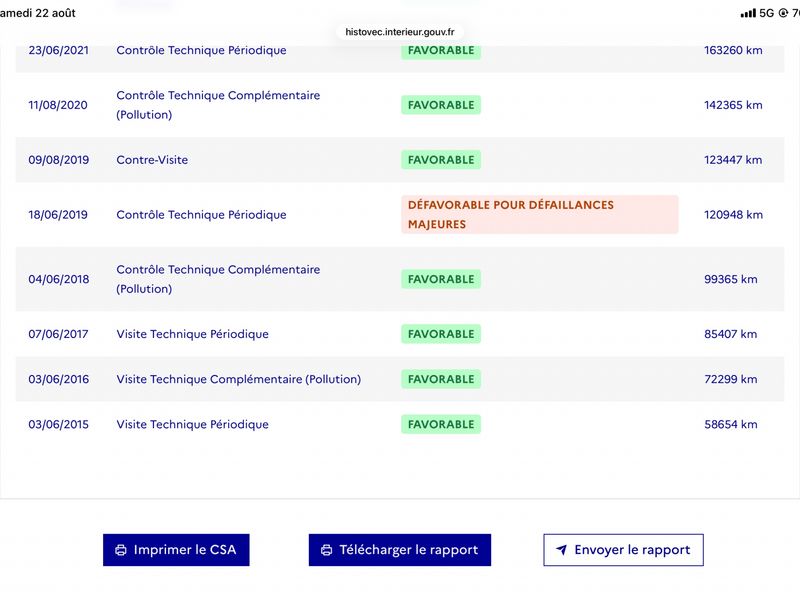The image size is (800, 600).
Task: Tap the histovec.interieur.gouv.fr address bar
Action: 399,32
